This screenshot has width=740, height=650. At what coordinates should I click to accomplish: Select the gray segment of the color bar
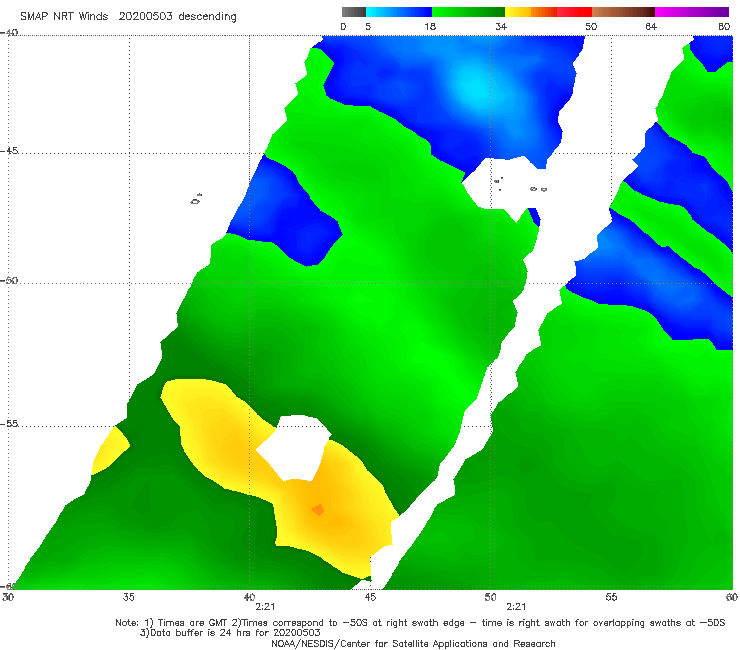click(354, 12)
